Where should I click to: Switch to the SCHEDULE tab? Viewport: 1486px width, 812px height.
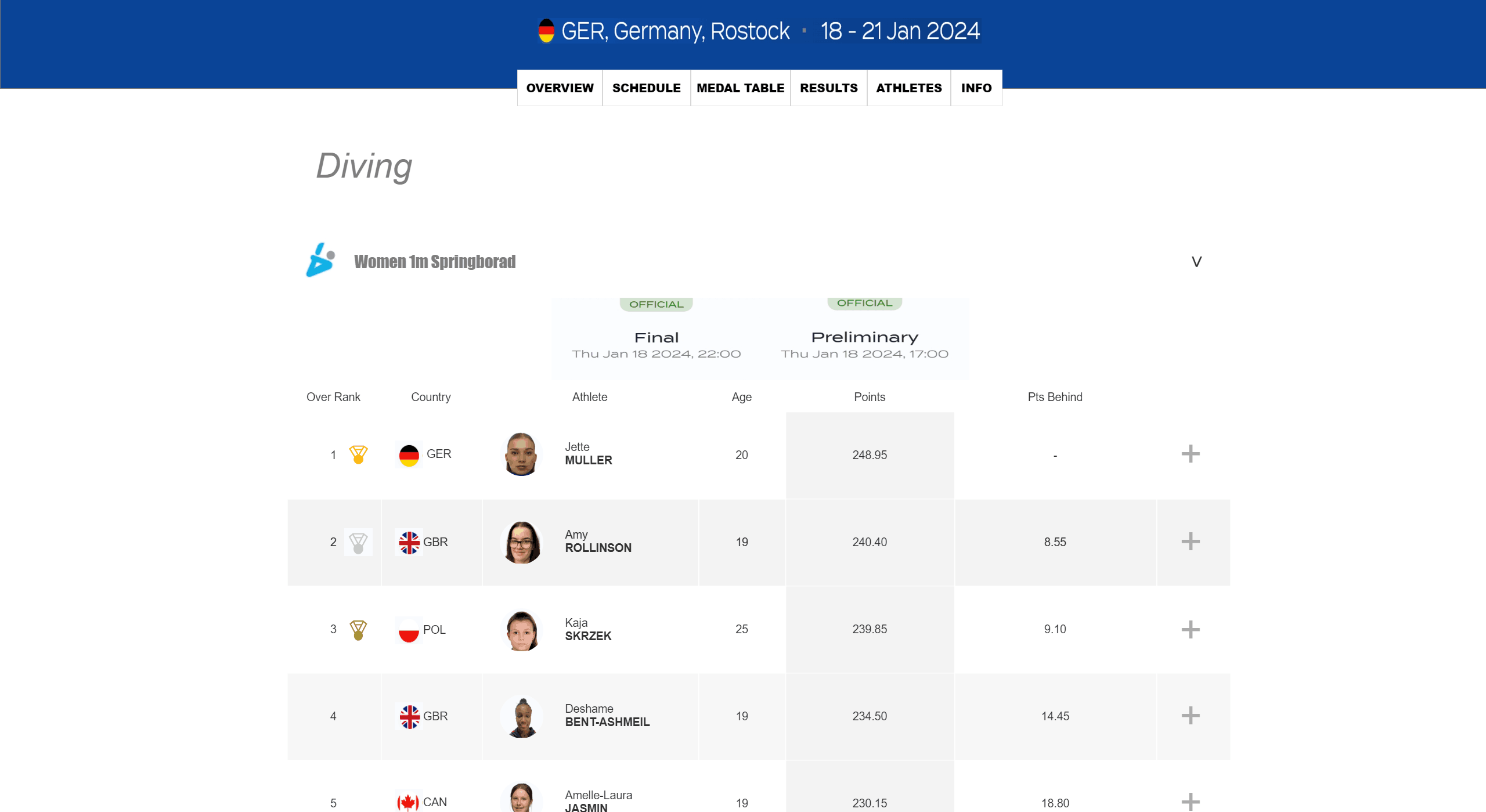coord(646,88)
